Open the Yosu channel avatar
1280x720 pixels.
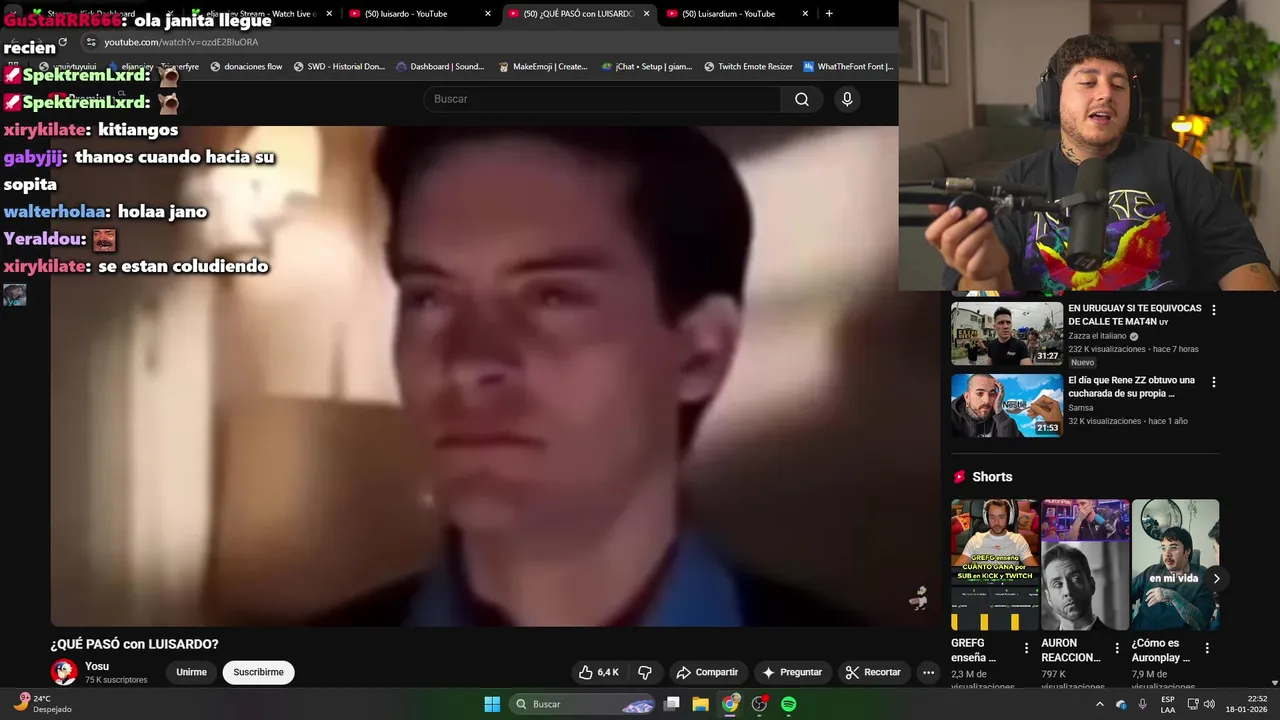[x=64, y=672]
